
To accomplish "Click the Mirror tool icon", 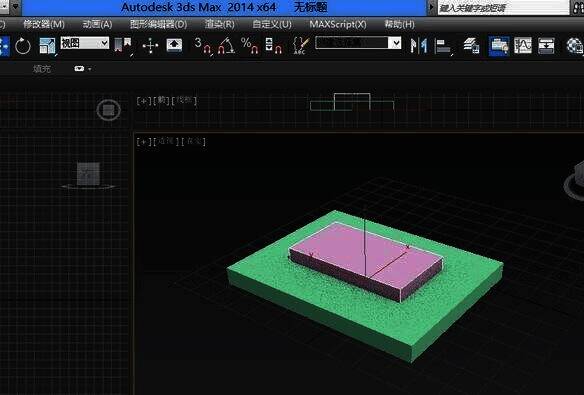I will [419, 45].
